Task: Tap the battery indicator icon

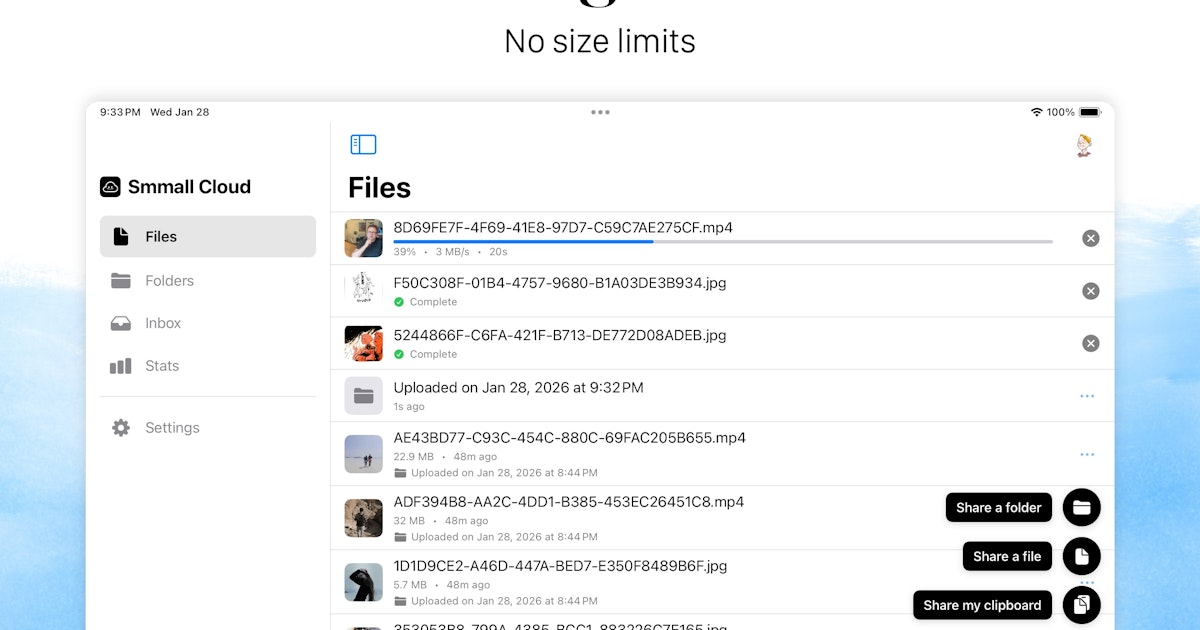Action: (x=1089, y=112)
